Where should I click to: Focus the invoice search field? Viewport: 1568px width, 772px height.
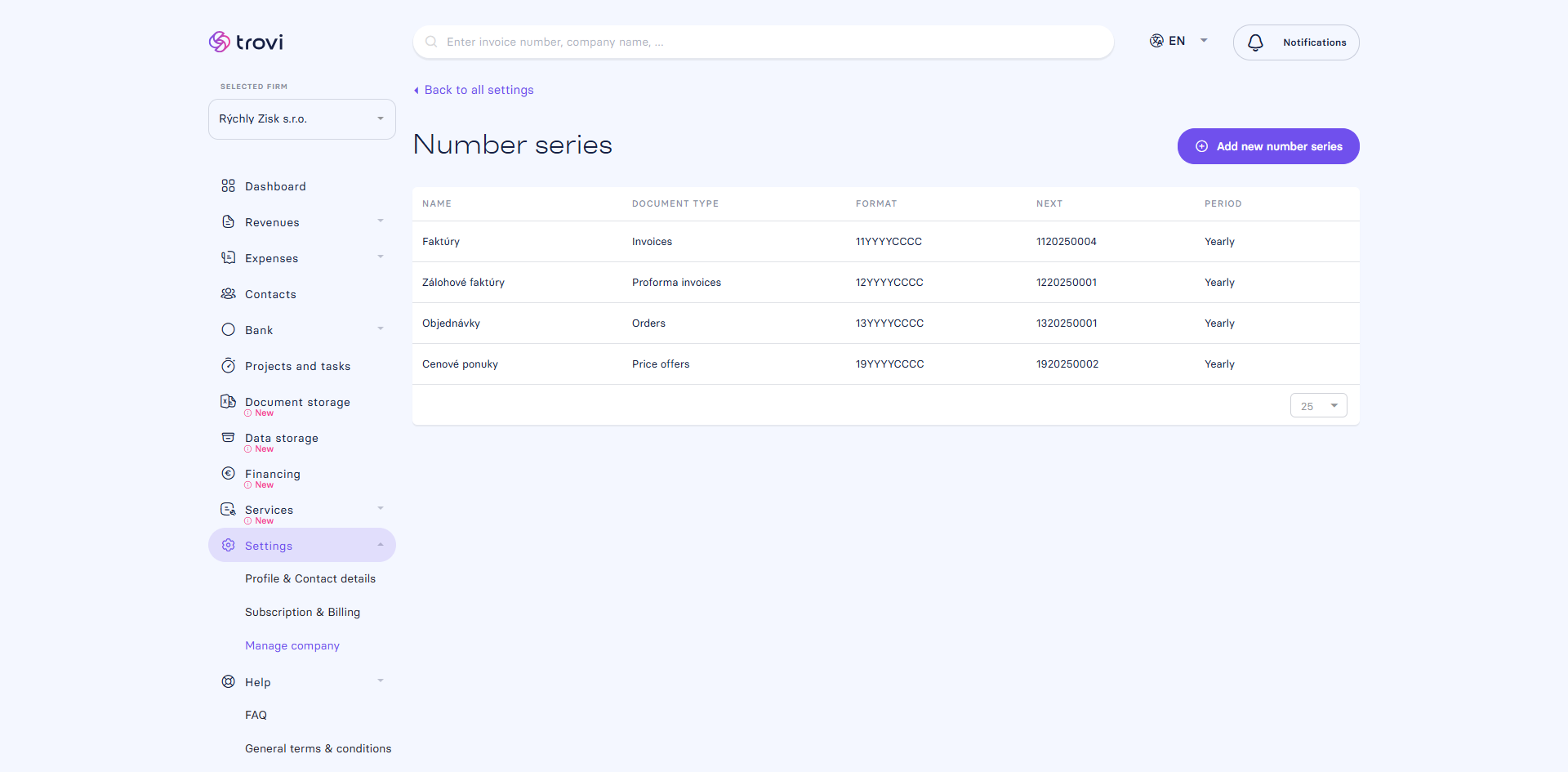[x=764, y=42]
